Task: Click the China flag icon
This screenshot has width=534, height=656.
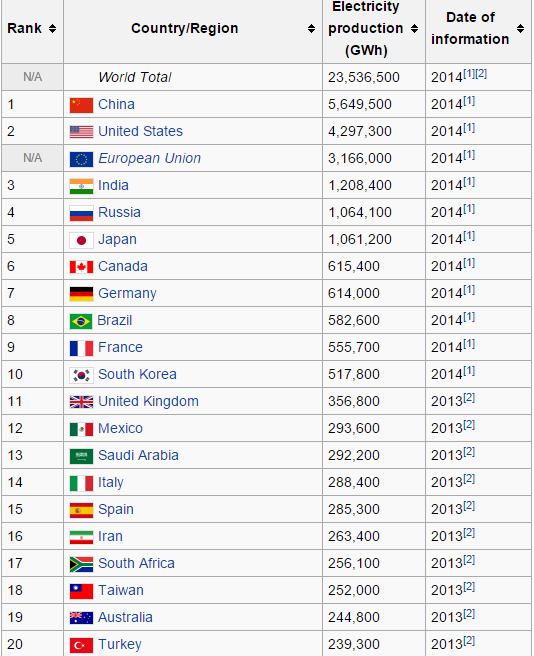Action: (x=81, y=105)
